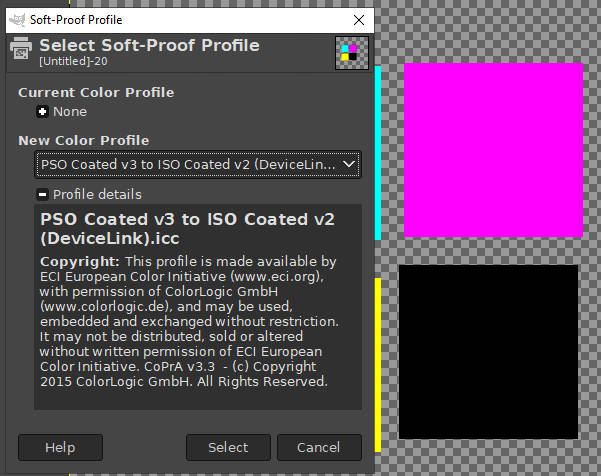
Task: Collapse the Profile details section
Action: [42, 194]
